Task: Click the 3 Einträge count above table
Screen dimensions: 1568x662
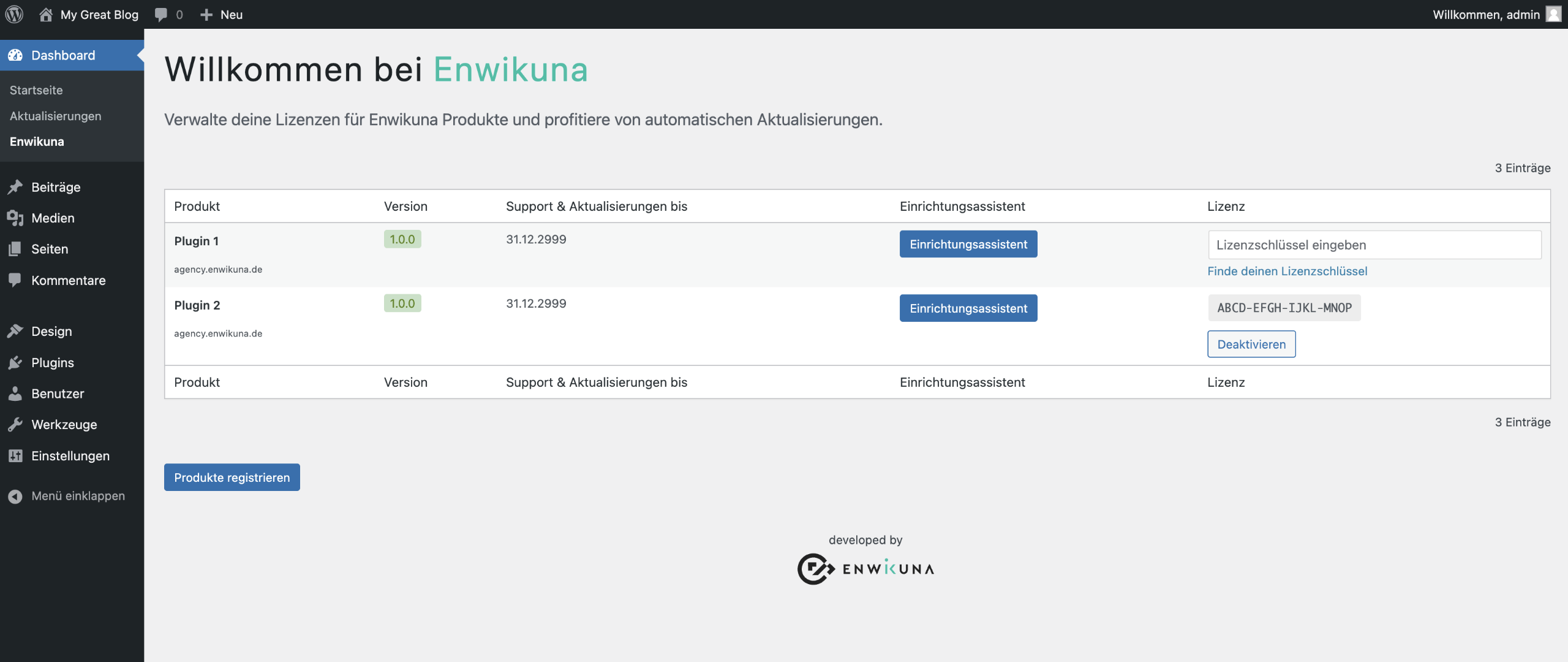Action: (1523, 168)
